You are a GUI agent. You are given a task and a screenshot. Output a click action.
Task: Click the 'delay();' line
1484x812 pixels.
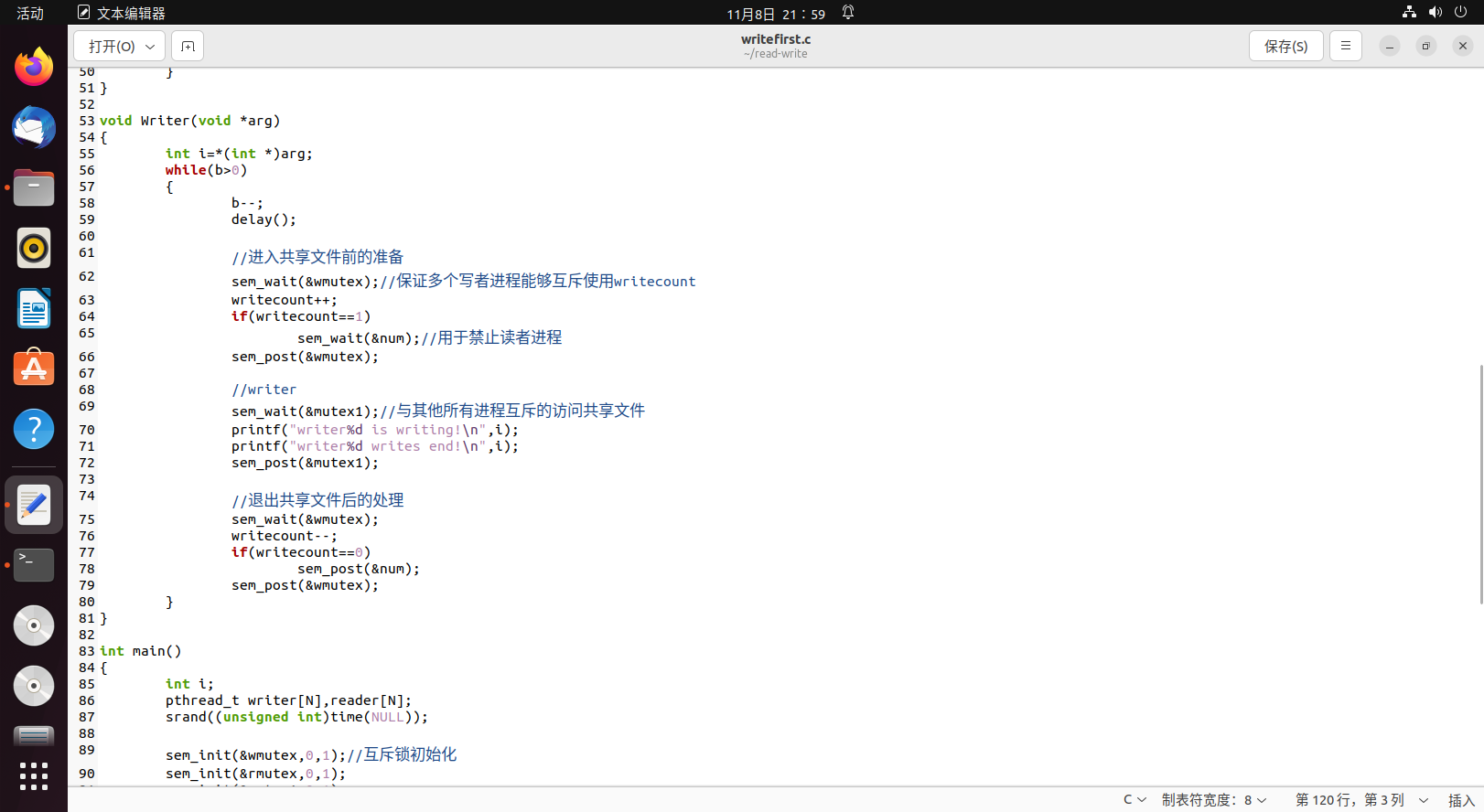(x=263, y=219)
